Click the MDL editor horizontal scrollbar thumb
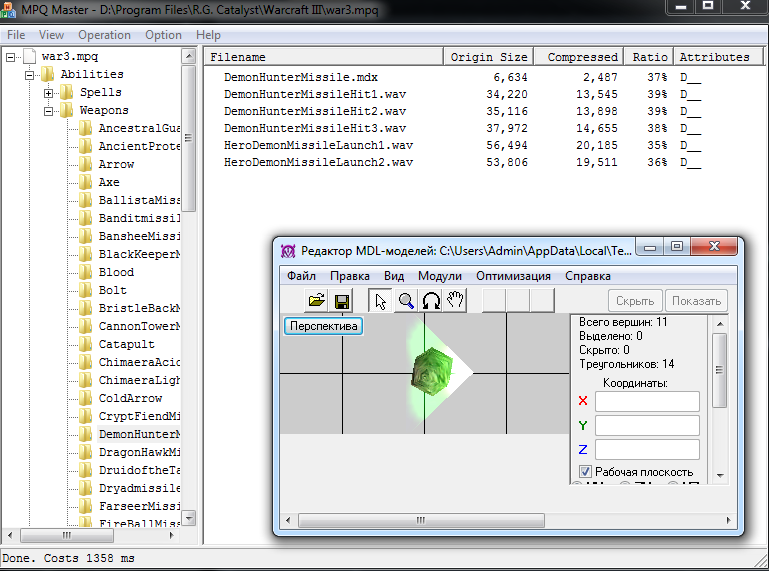 421,520
